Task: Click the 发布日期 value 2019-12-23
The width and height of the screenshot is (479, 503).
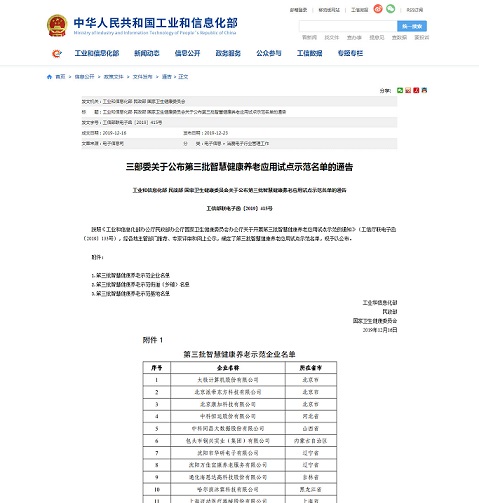Action: pyautogui.click(x=216, y=133)
